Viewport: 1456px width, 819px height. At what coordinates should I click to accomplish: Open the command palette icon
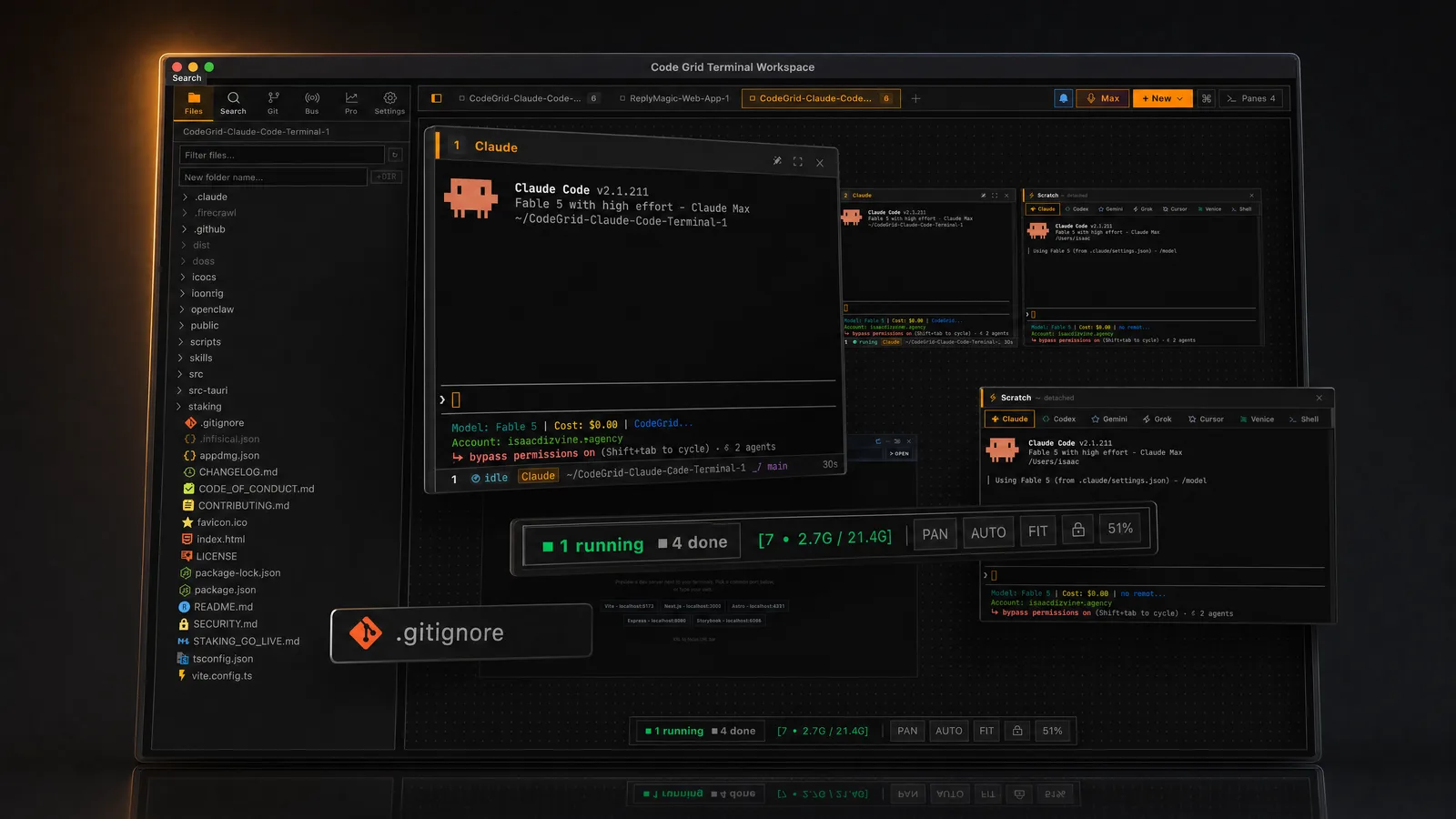[x=1207, y=98]
